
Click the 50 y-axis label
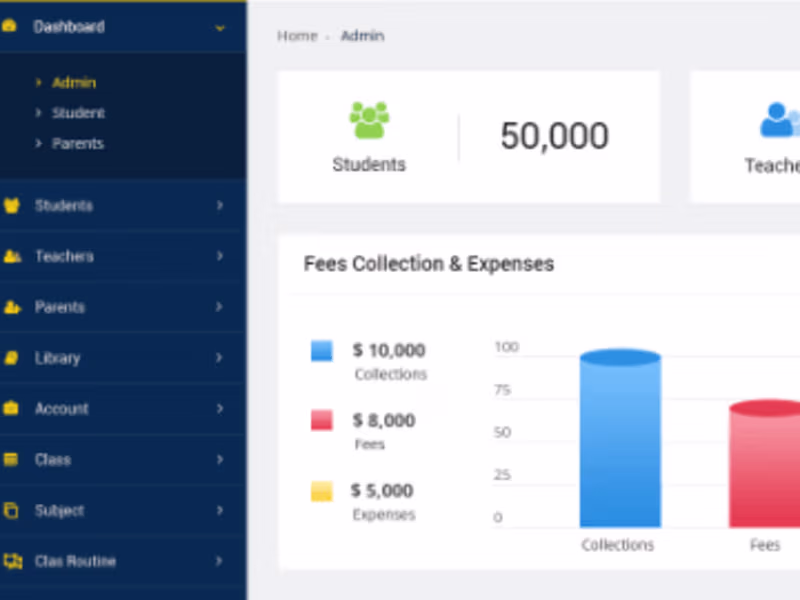click(503, 433)
